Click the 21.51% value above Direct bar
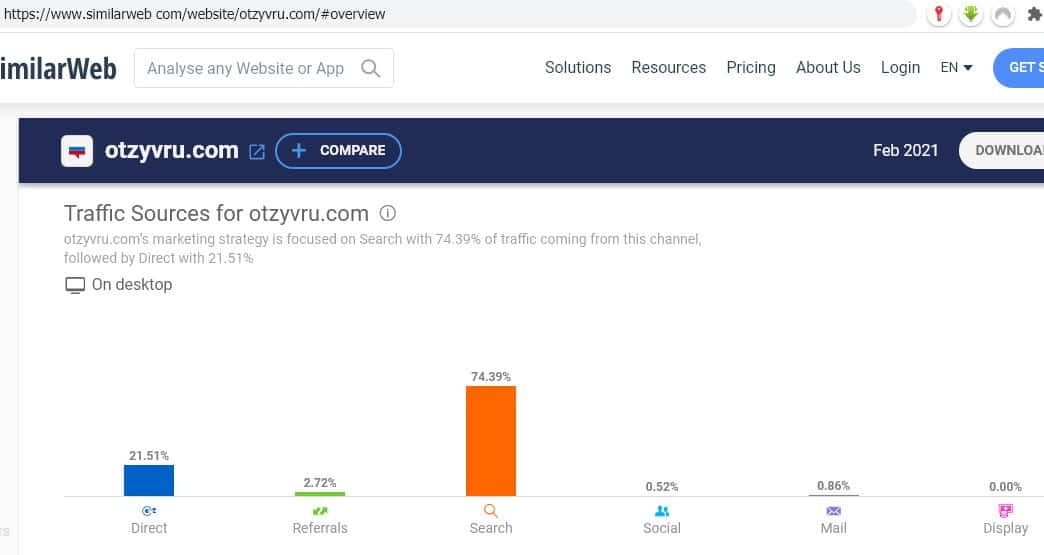Image resolution: width=1044 pixels, height=555 pixels. (149, 456)
